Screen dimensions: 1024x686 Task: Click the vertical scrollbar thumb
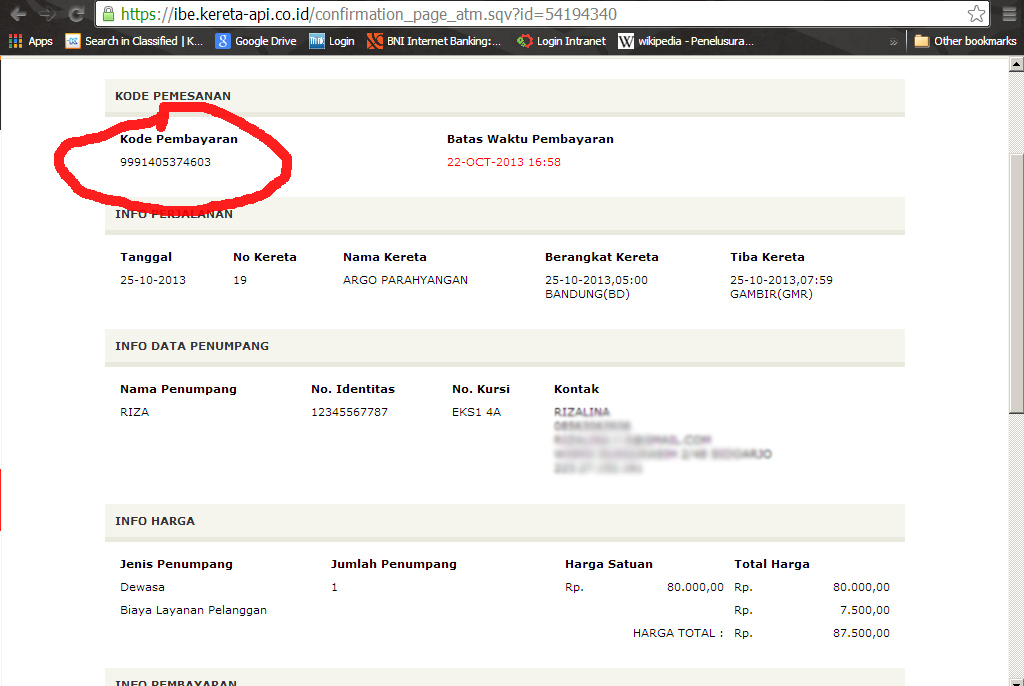[1016, 283]
